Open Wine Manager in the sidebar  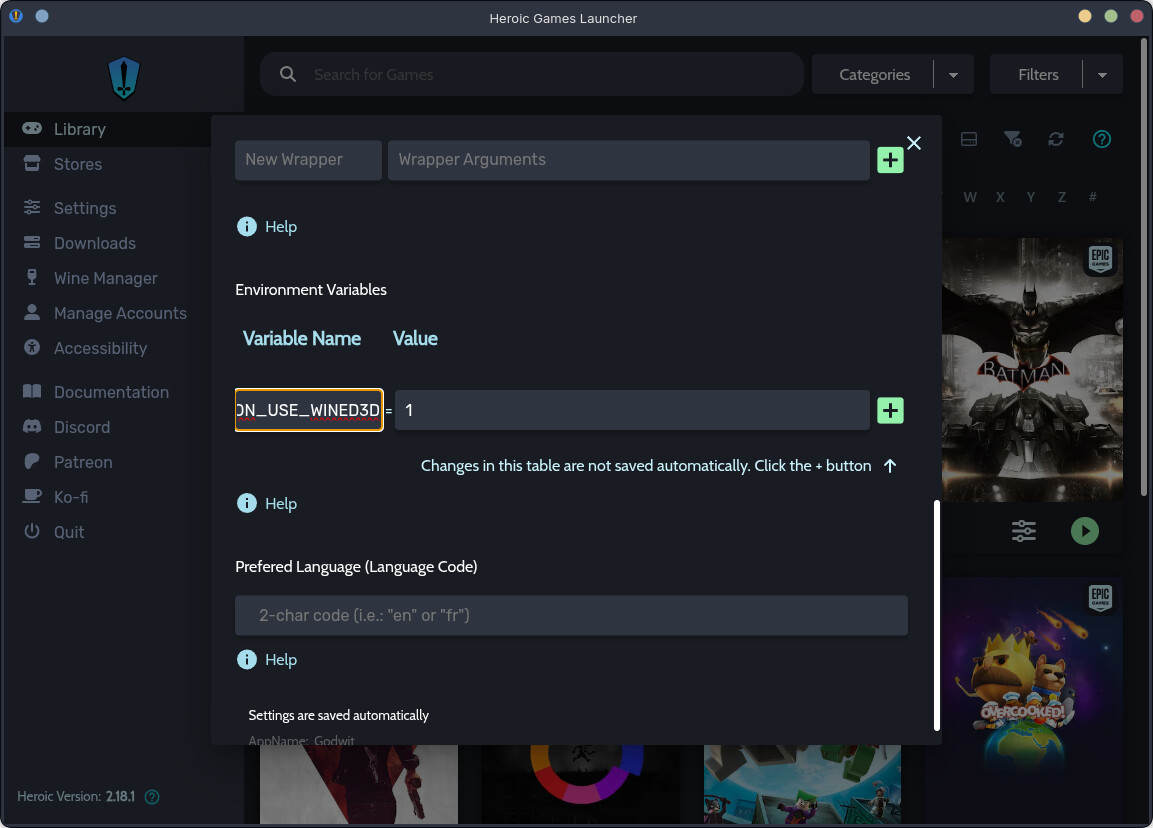pos(105,278)
